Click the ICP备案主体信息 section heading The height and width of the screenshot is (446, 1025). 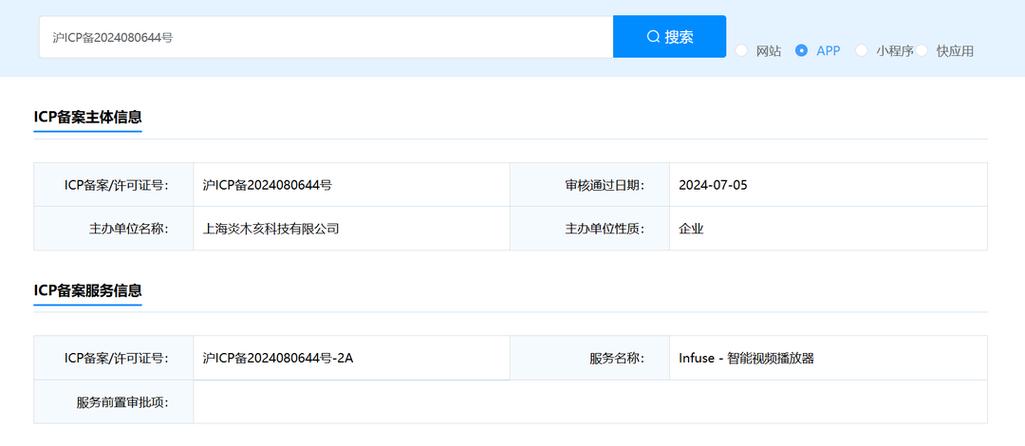tap(88, 117)
